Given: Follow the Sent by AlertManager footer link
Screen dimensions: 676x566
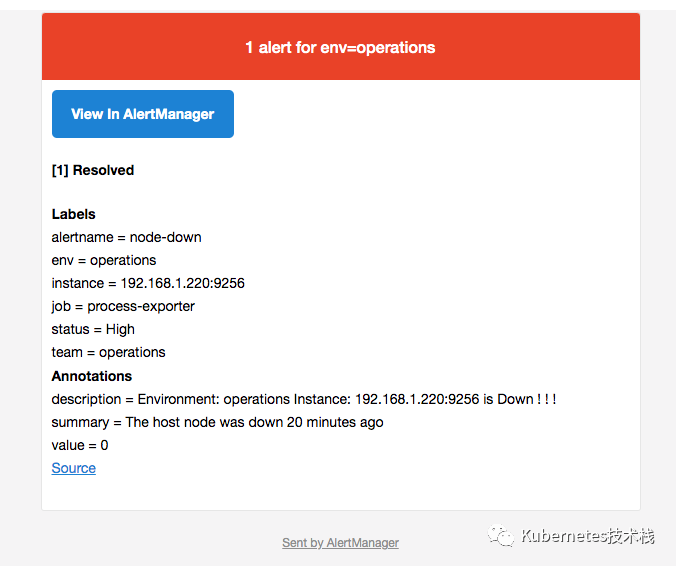Looking at the screenshot, I should [x=340, y=543].
